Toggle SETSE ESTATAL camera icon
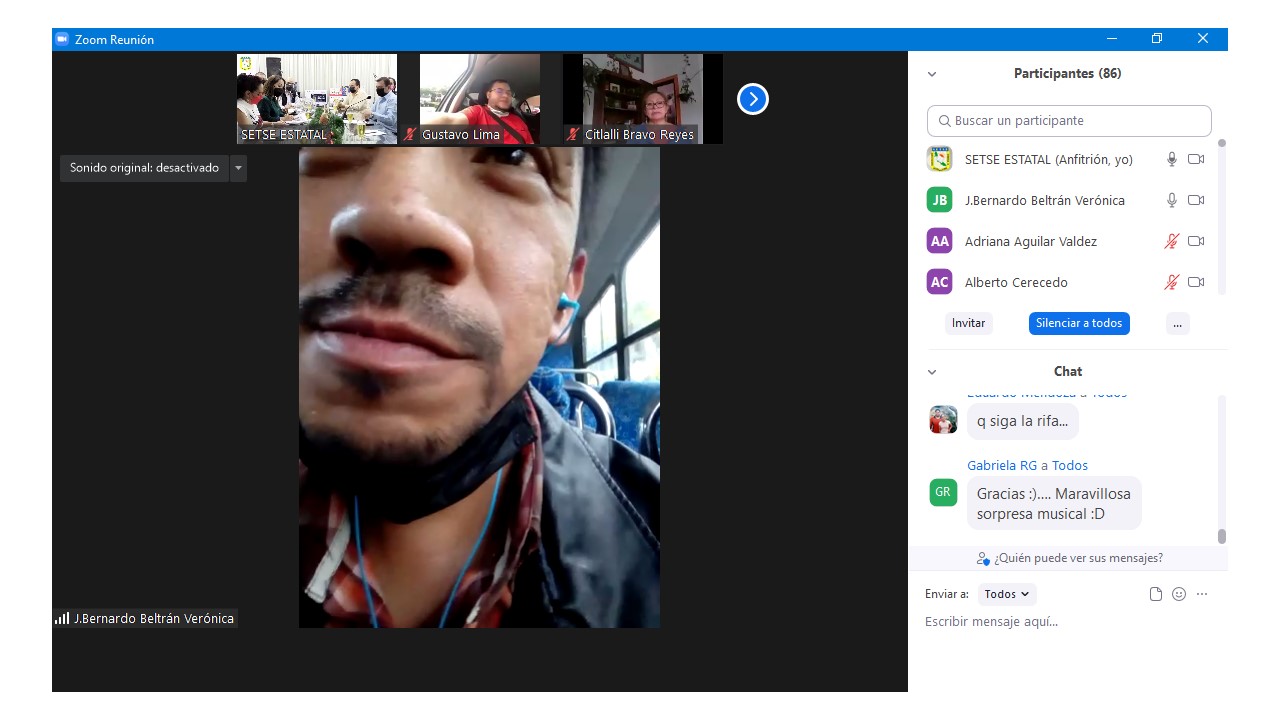The image size is (1280, 720). point(1196,159)
